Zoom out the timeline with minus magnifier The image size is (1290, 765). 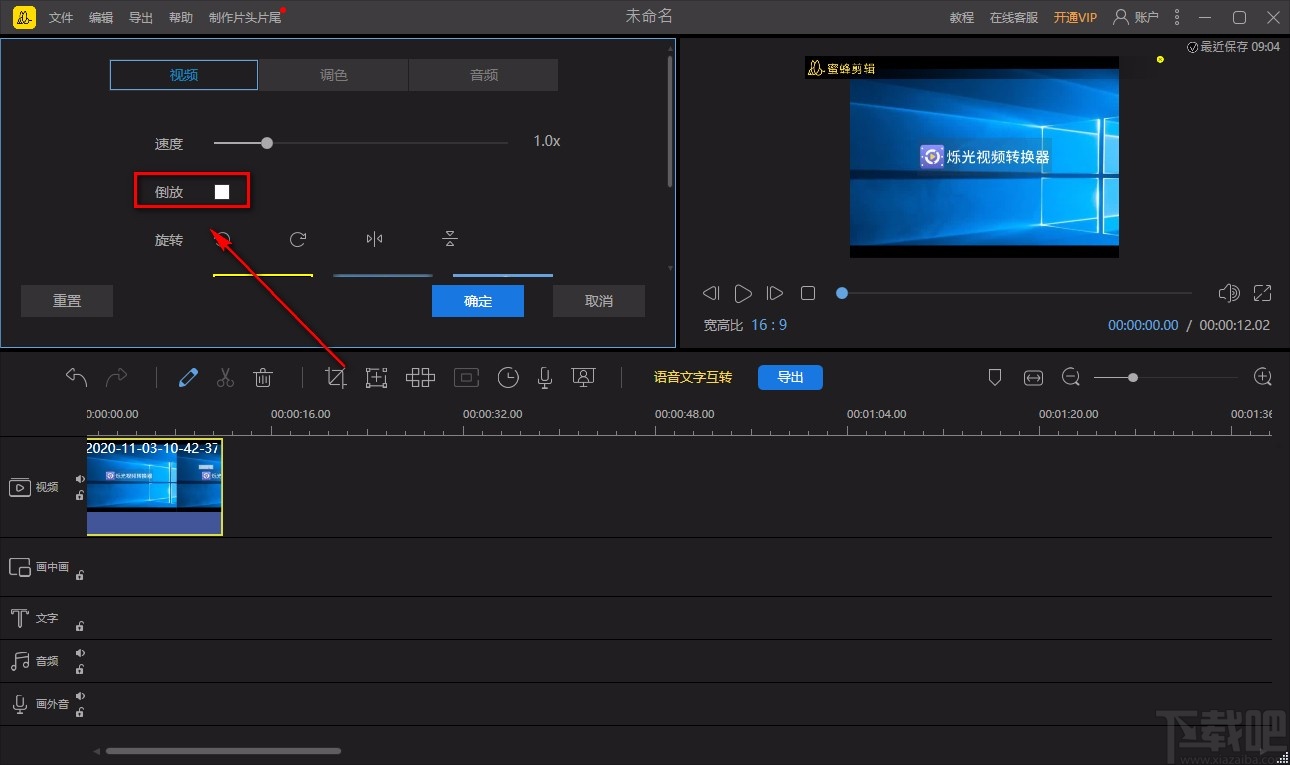point(1071,377)
